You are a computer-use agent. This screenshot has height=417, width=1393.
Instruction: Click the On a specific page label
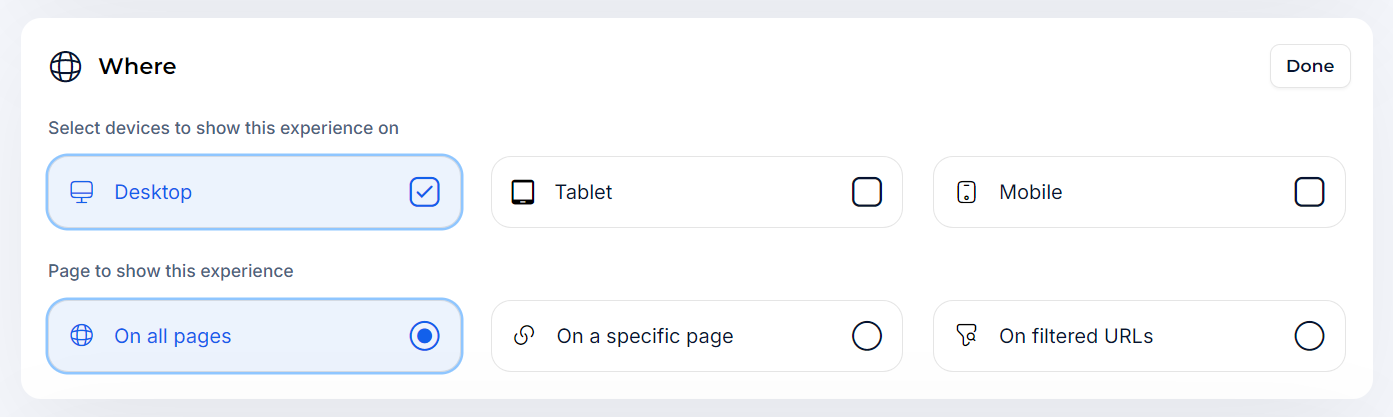[x=644, y=336]
